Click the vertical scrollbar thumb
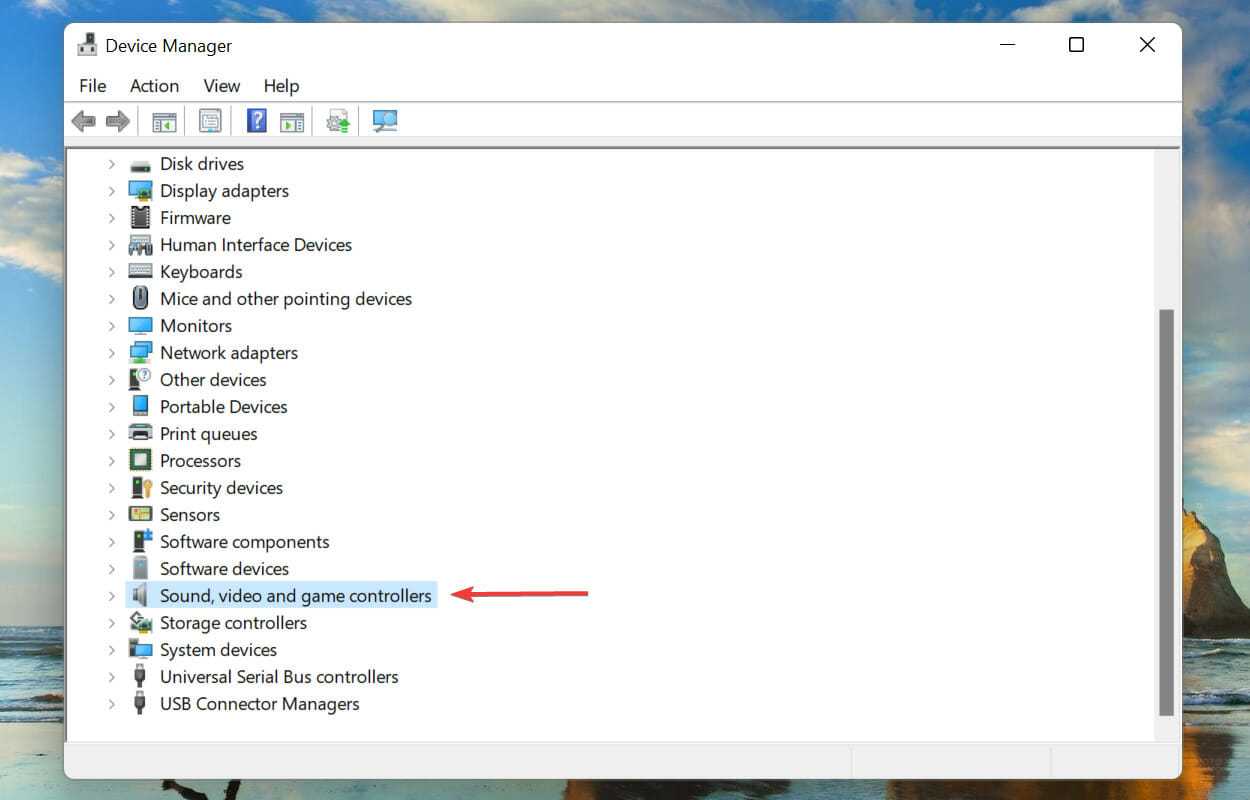The height and width of the screenshot is (800, 1250). coord(1166,512)
